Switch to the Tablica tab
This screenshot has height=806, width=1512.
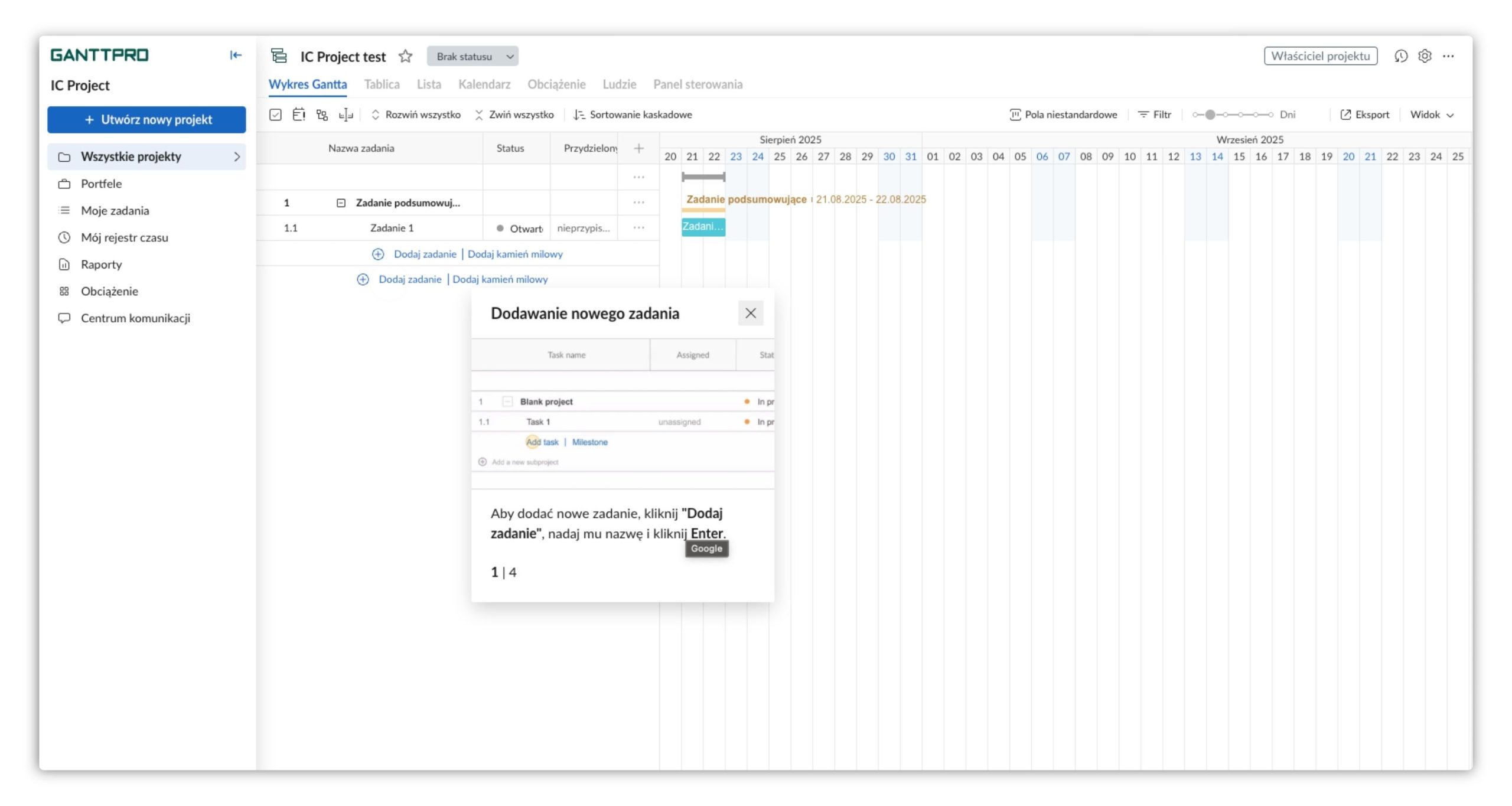pyautogui.click(x=382, y=84)
